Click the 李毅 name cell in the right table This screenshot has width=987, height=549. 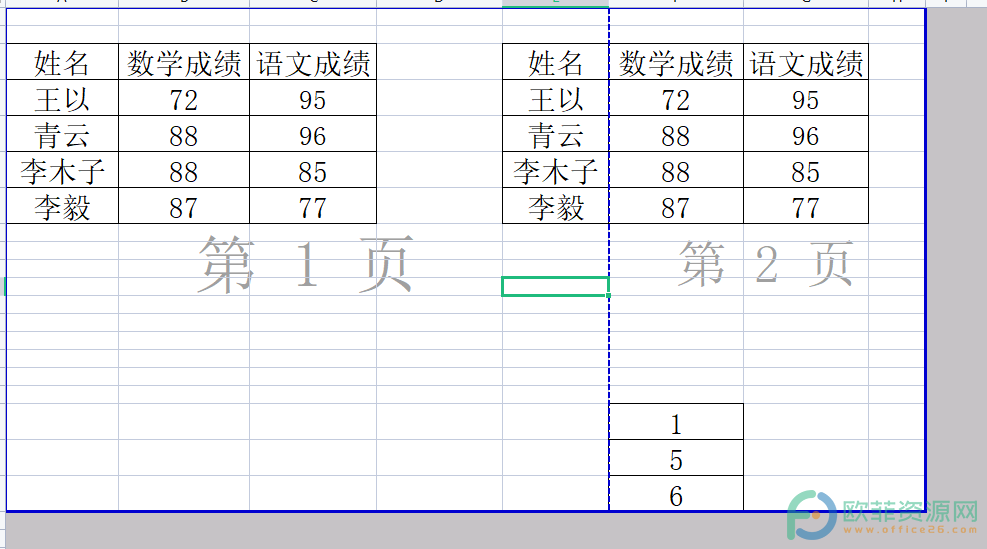pos(556,205)
